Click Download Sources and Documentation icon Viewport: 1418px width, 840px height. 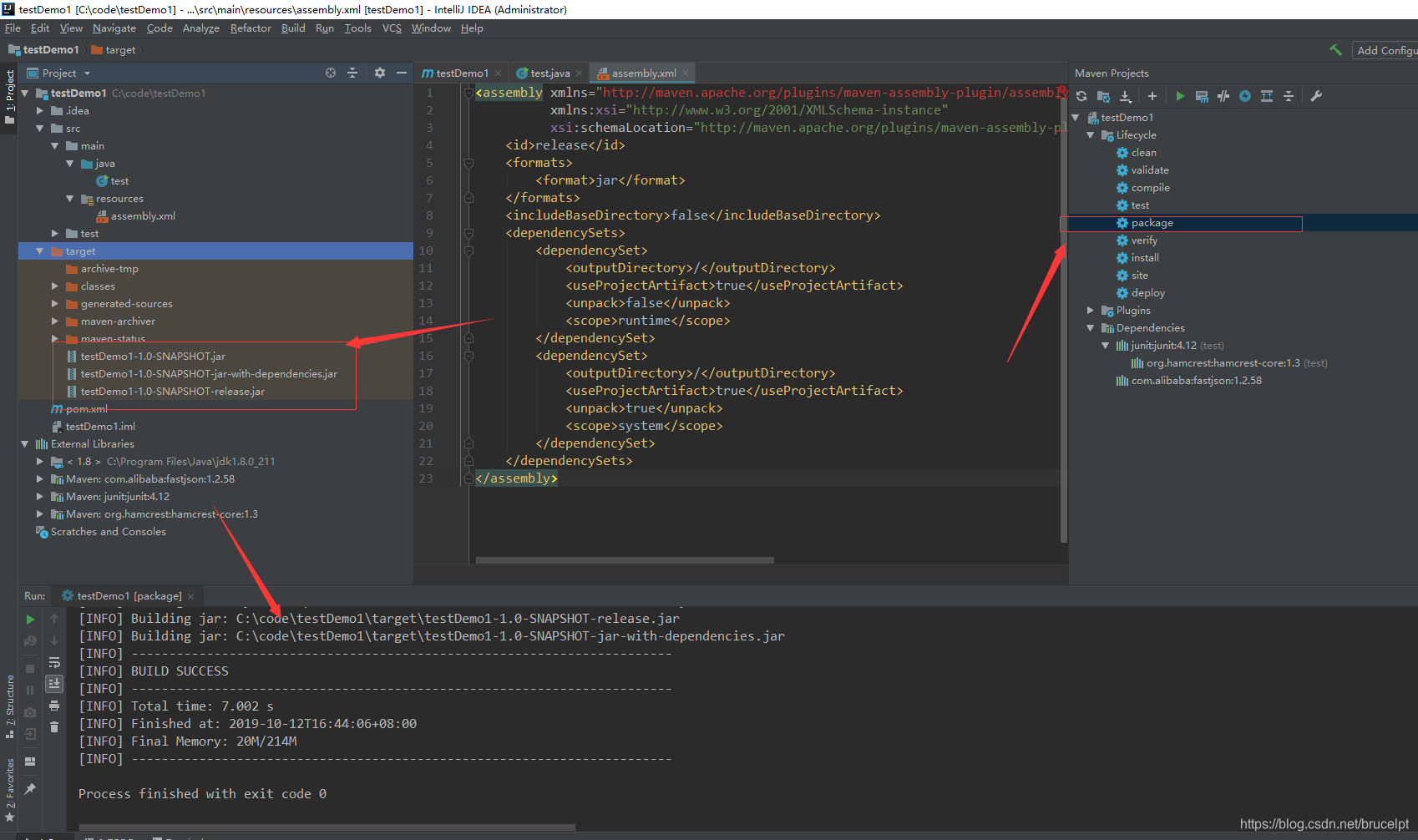click(x=1125, y=96)
